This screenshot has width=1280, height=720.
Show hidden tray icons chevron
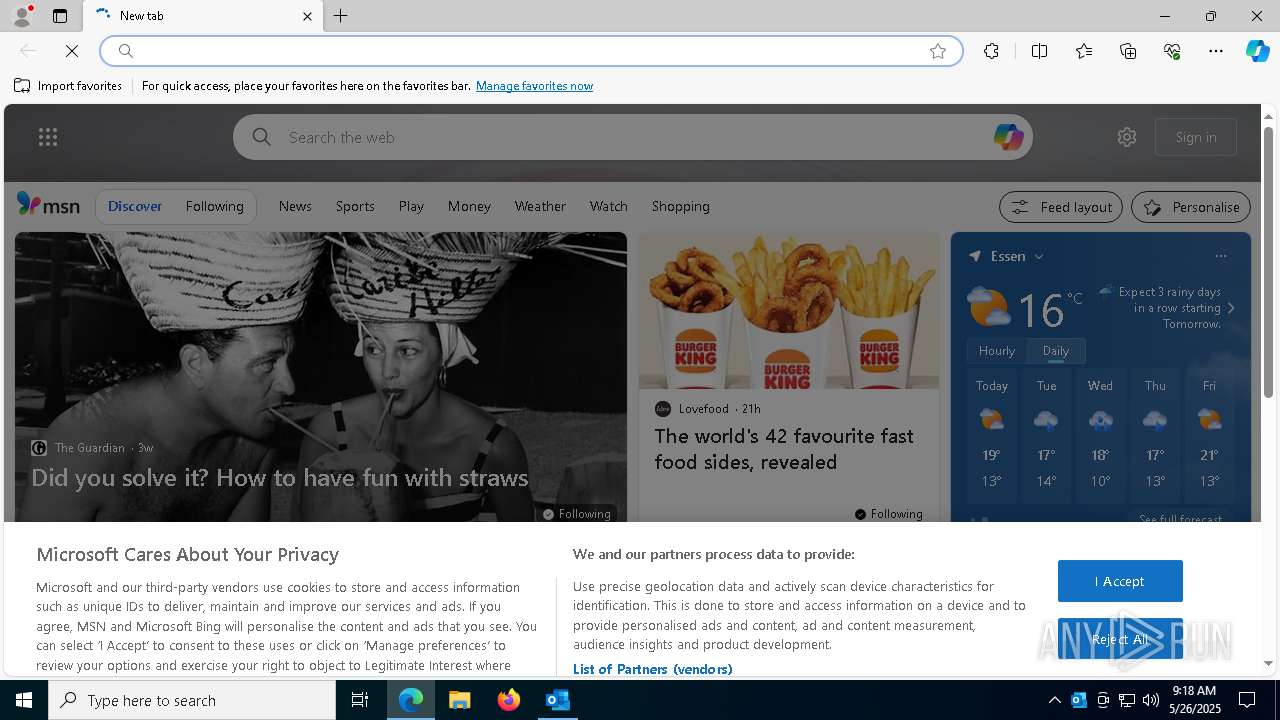[x=1054, y=700]
